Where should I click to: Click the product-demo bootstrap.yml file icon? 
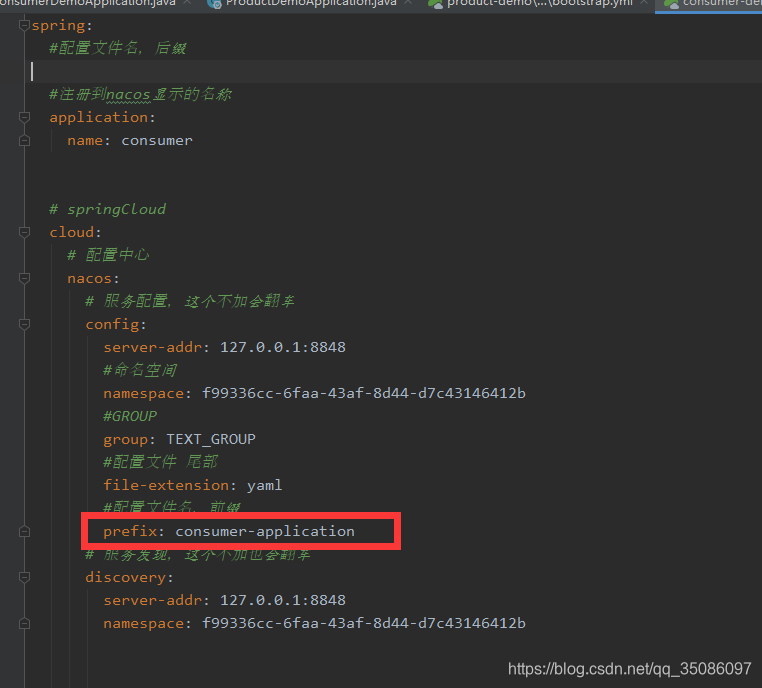pos(435,4)
